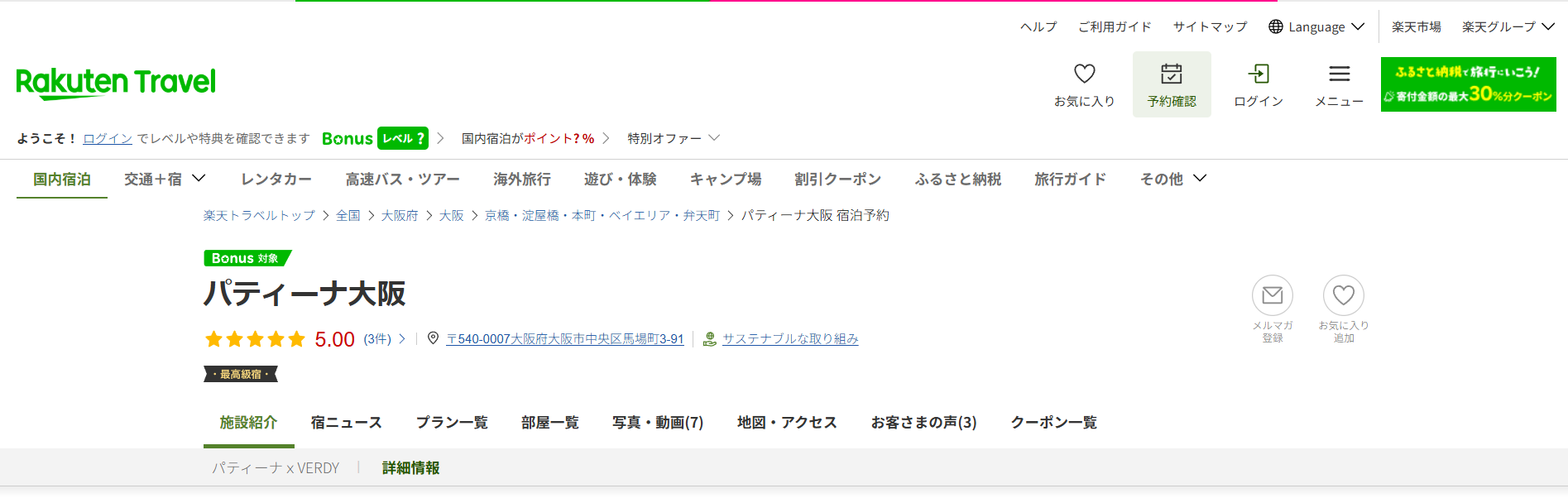Image resolution: width=1568 pixels, height=498 pixels.
Task: Click the ふるさと納税 coupon banner
Action: (x=1468, y=84)
